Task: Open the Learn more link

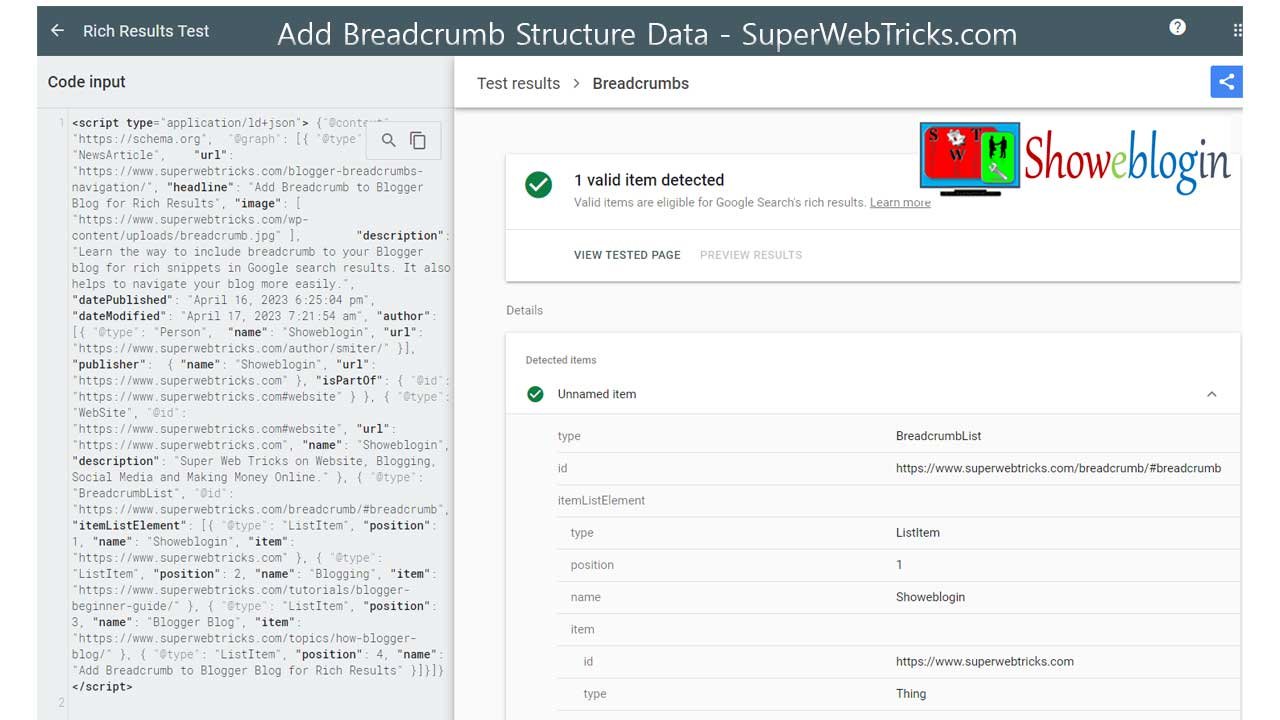Action: 900,203
